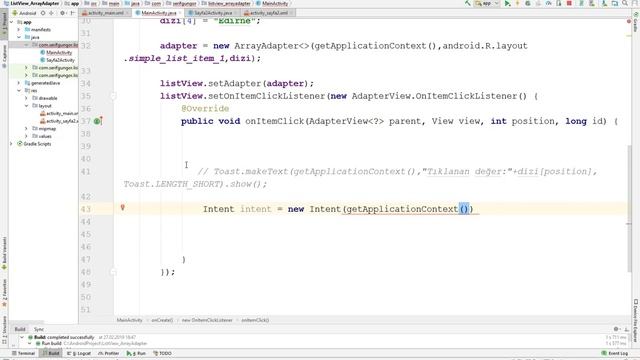
Task: Click the new OnItemClickListener breadcrumb
Action: click(x=207, y=320)
